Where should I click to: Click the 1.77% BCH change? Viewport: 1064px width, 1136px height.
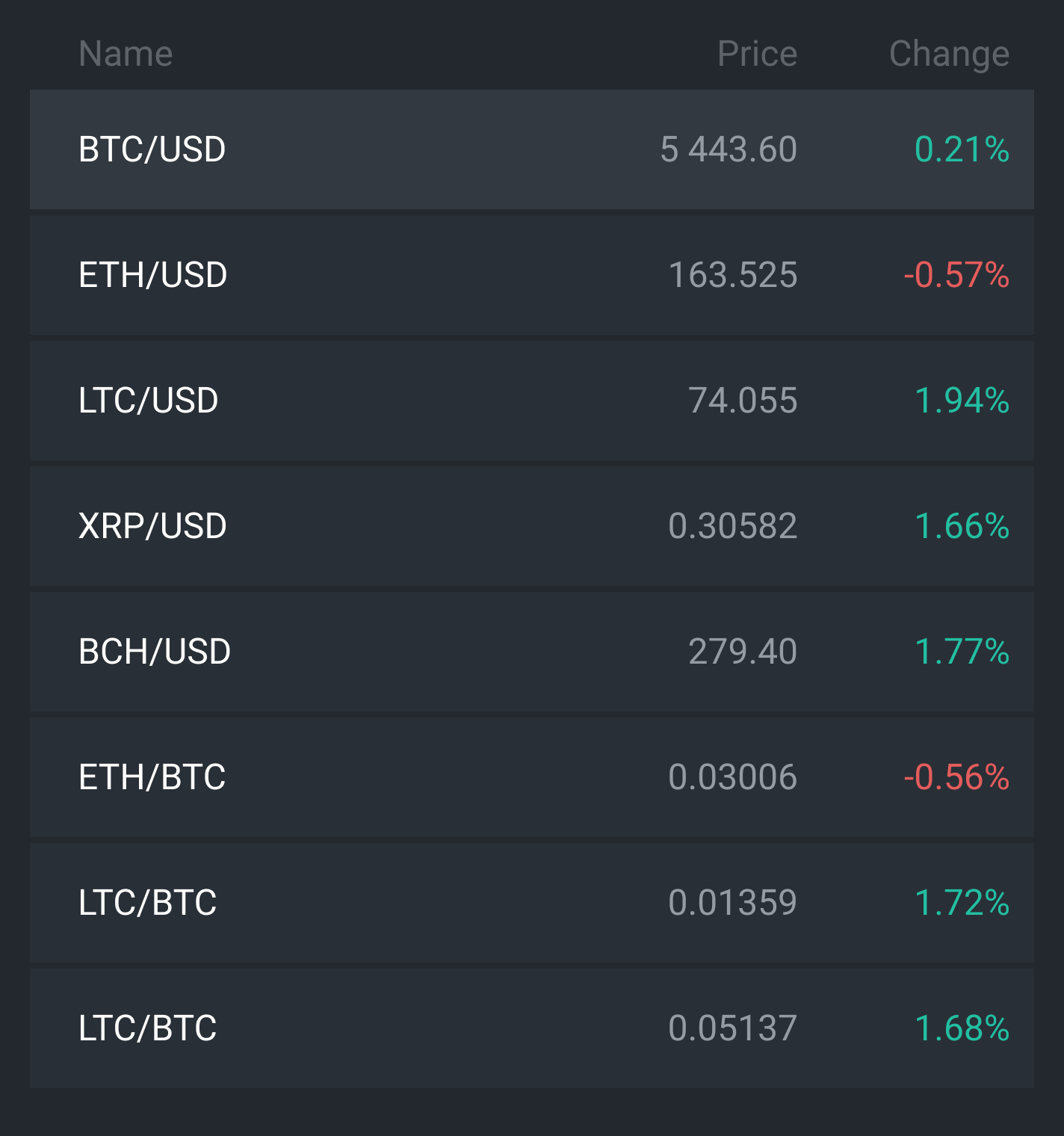point(962,652)
